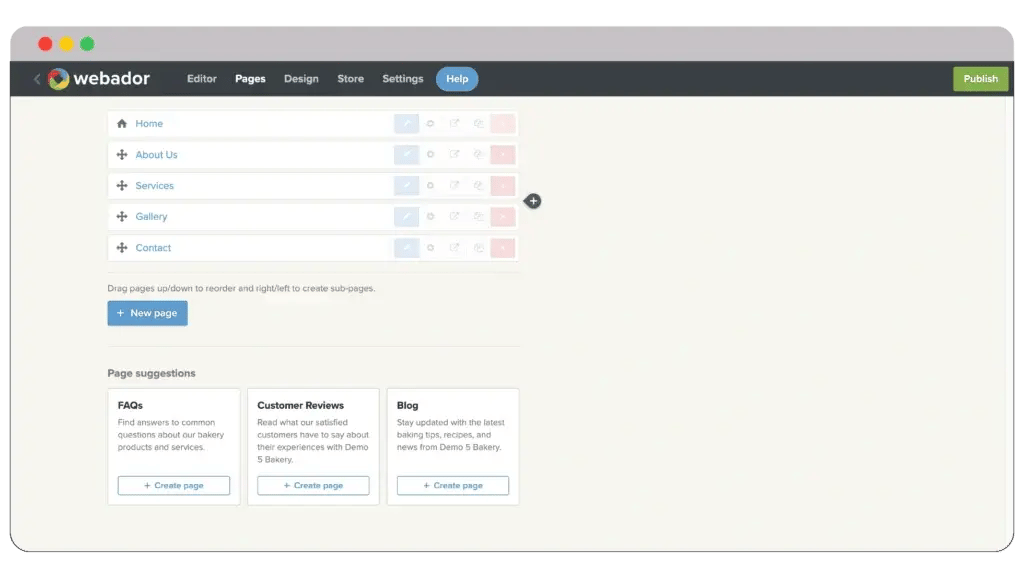Open the Design tab
Viewport: 1024px width, 578px height.
click(x=301, y=79)
